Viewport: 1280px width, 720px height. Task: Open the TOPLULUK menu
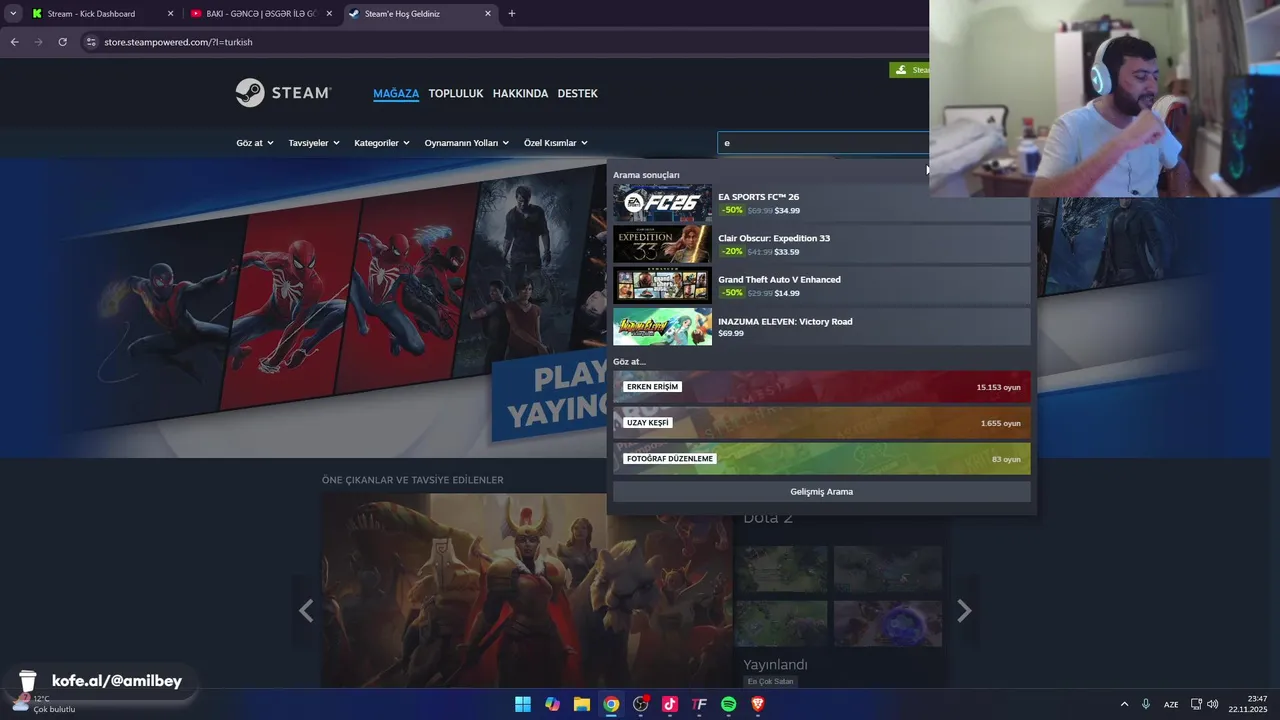456,93
